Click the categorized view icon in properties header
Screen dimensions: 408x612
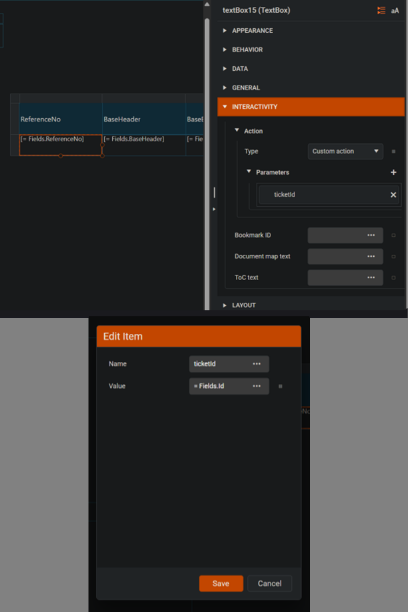point(381,11)
